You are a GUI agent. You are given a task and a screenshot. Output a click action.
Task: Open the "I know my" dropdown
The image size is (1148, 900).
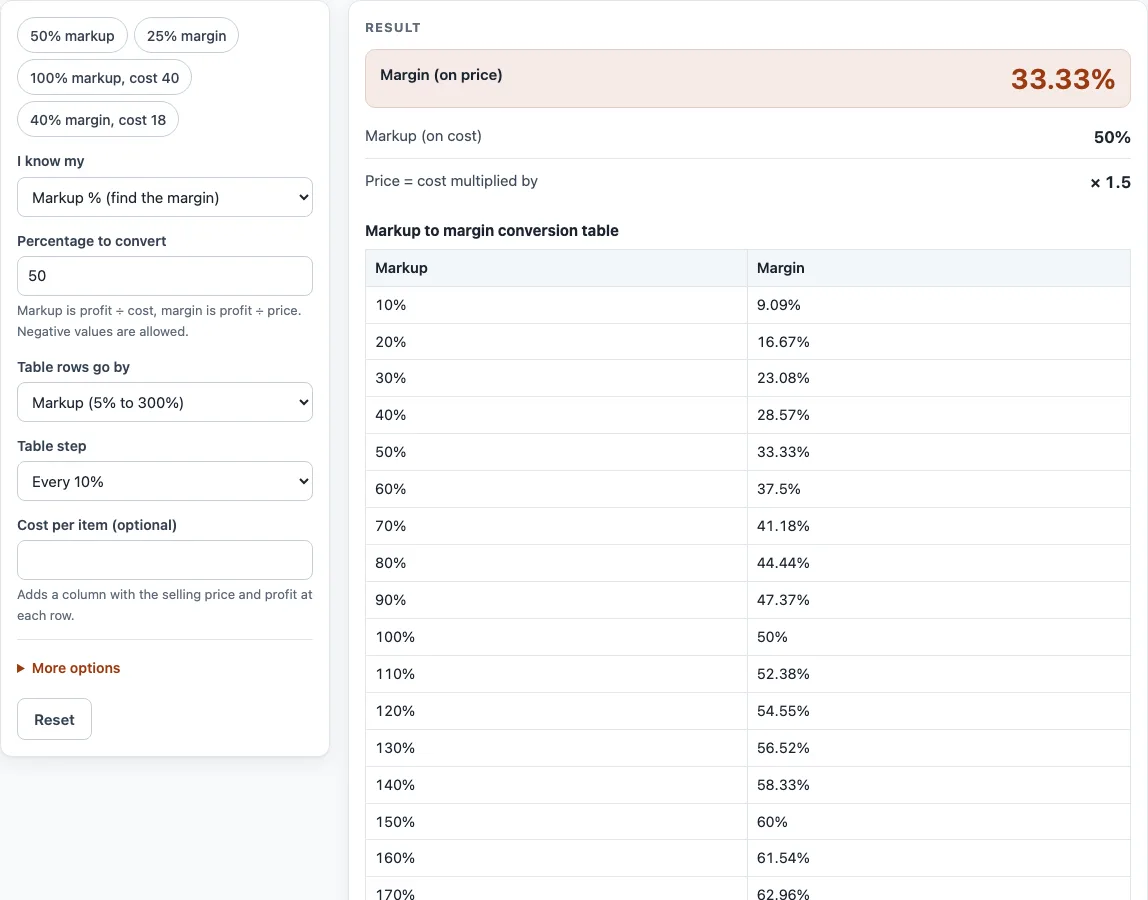click(x=165, y=198)
